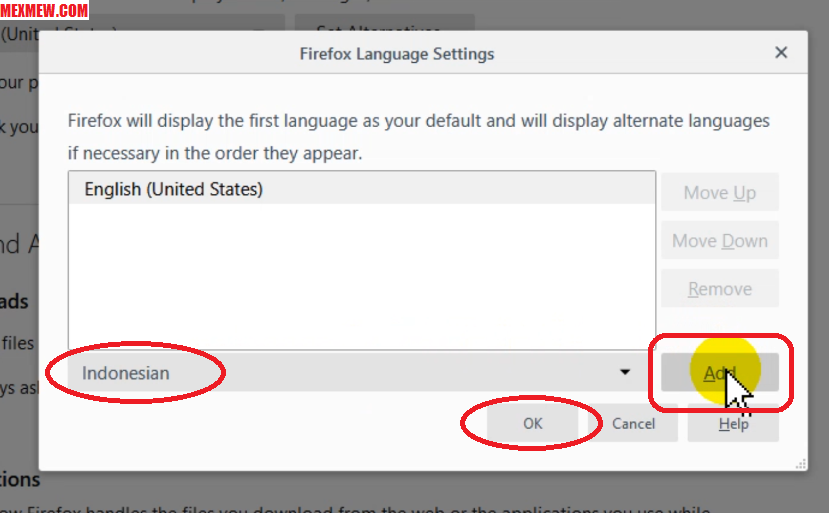Confirm language settings with OK
Image resolution: width=829 pixels, height=513 pixels.
532,423
